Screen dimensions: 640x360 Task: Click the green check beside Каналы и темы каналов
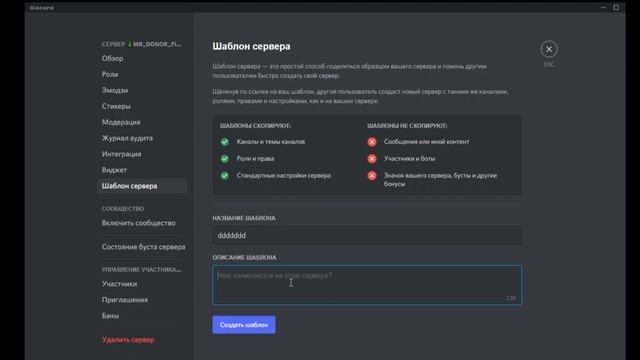pos(224,142)
